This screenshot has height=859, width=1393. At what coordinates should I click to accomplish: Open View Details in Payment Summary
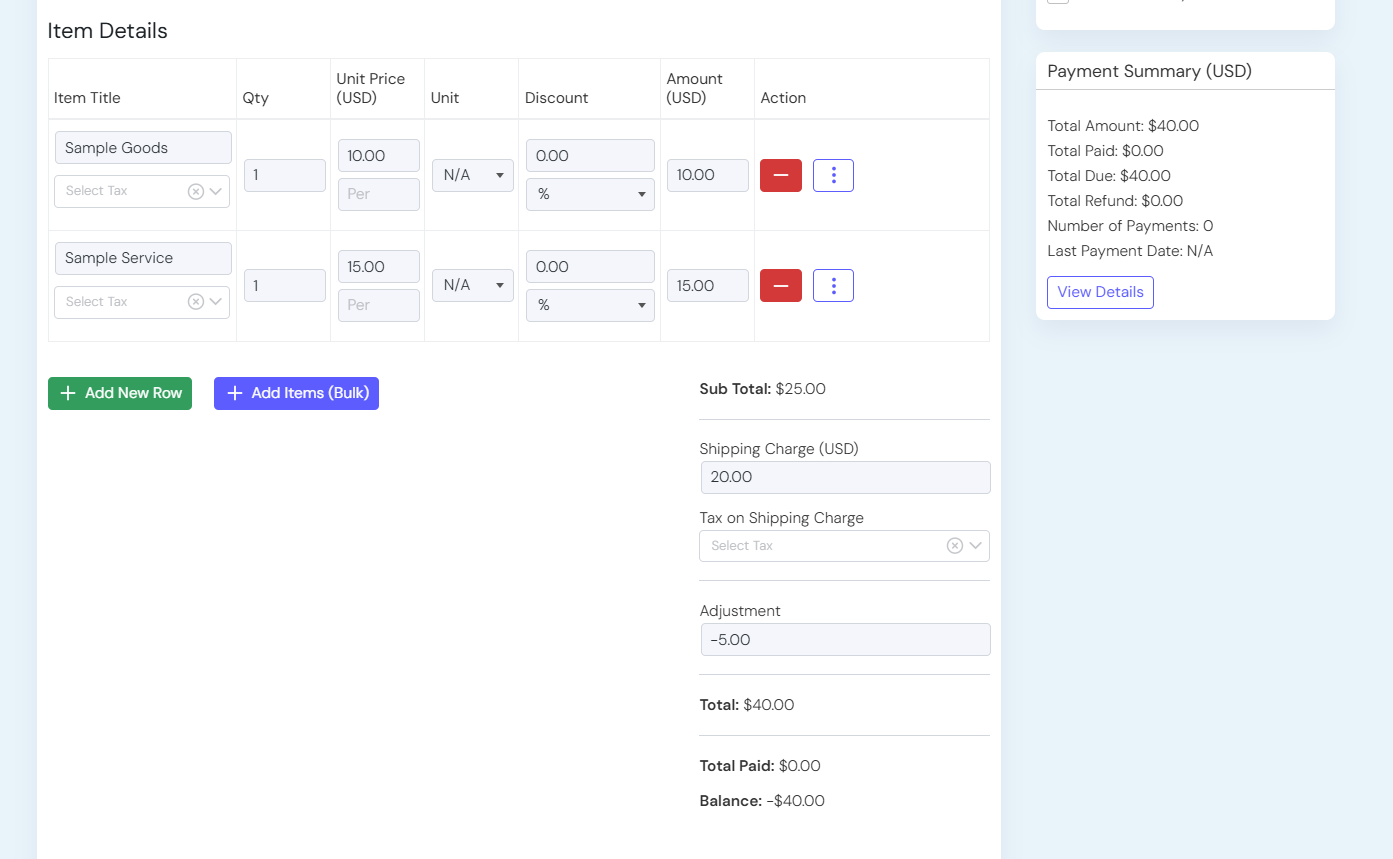[1100, 292]
